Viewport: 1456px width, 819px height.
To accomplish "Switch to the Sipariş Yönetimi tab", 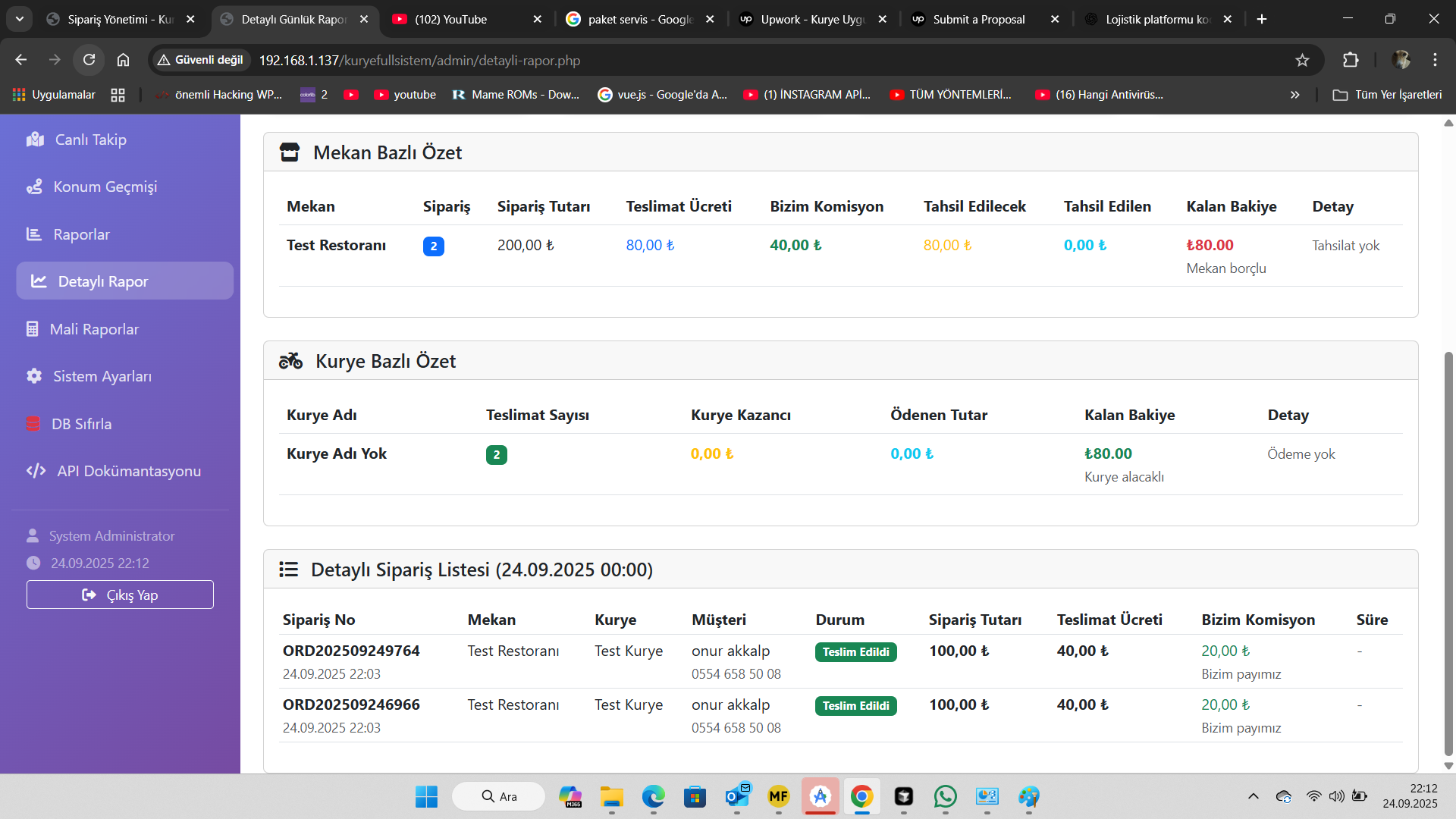I will pyautogui.click(x=120, y=19).
